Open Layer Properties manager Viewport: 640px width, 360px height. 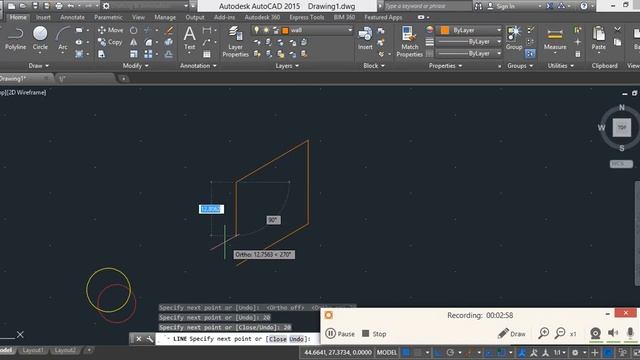[x=235, y=41]
